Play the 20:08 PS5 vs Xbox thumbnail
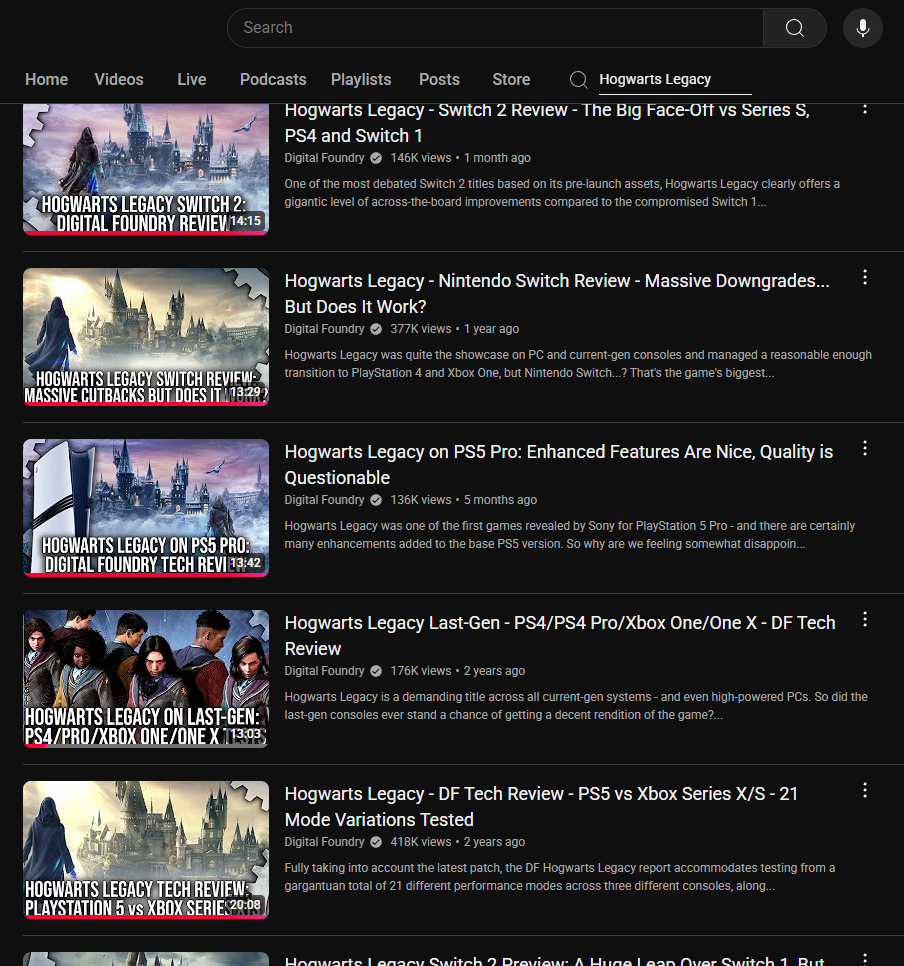Viewport: 904px width, 966px height. [x=146, y=850]
